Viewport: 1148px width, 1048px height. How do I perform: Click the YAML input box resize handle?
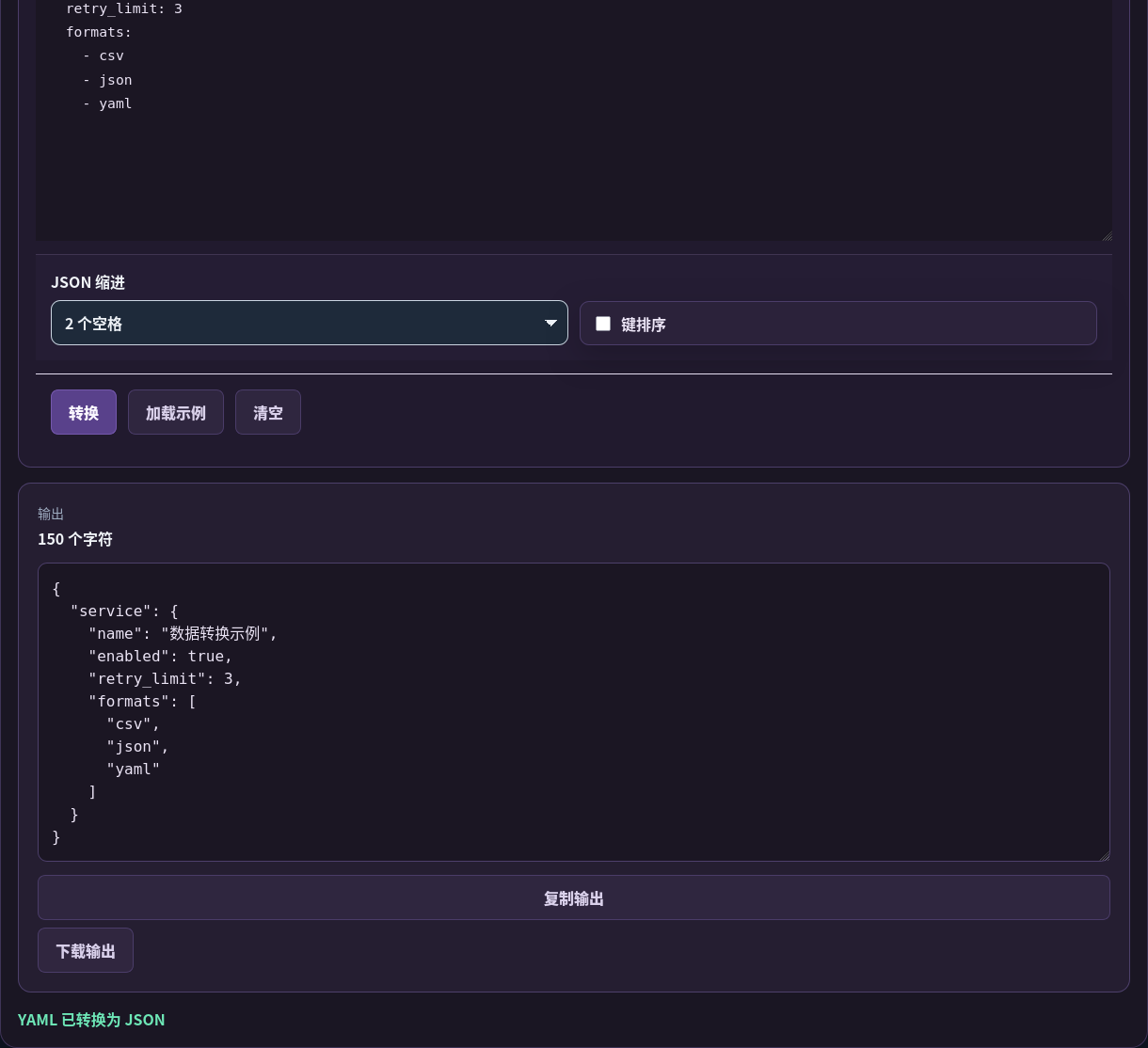(1106, 234)
